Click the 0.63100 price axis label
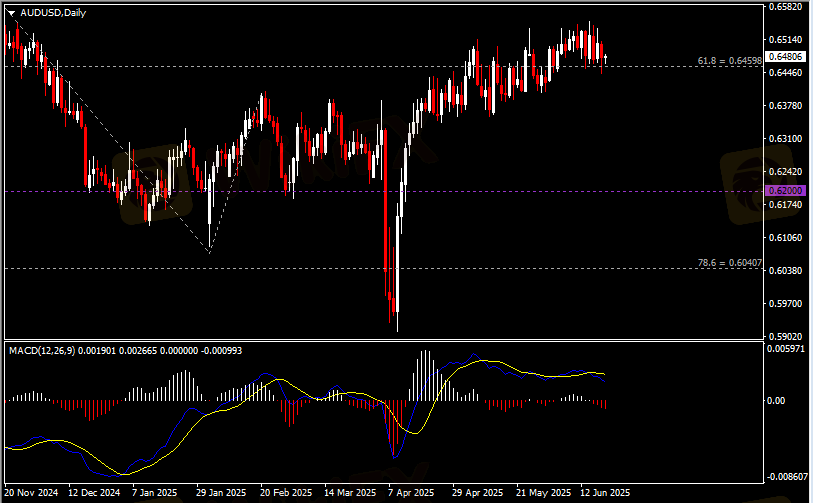The image size is (813, 503). click(x=786, y=138)
